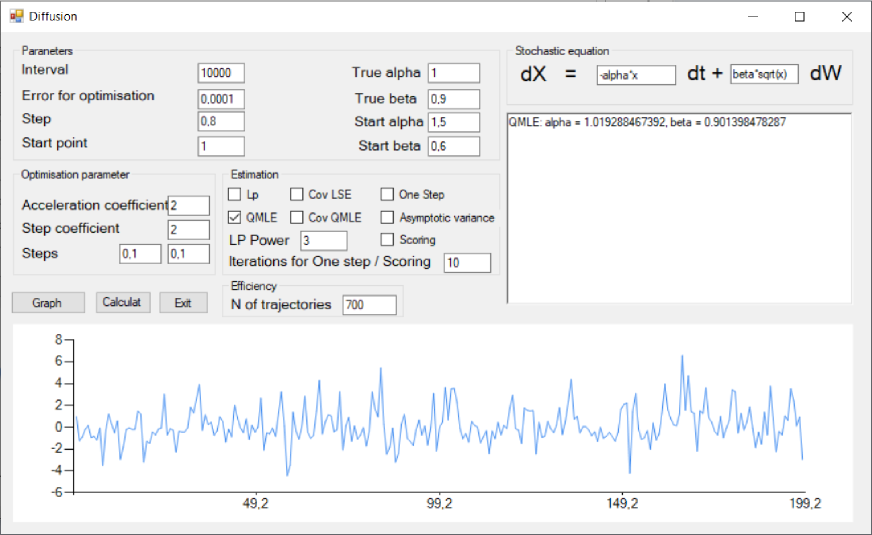Select the Error for optimisation field

point(221,98)
